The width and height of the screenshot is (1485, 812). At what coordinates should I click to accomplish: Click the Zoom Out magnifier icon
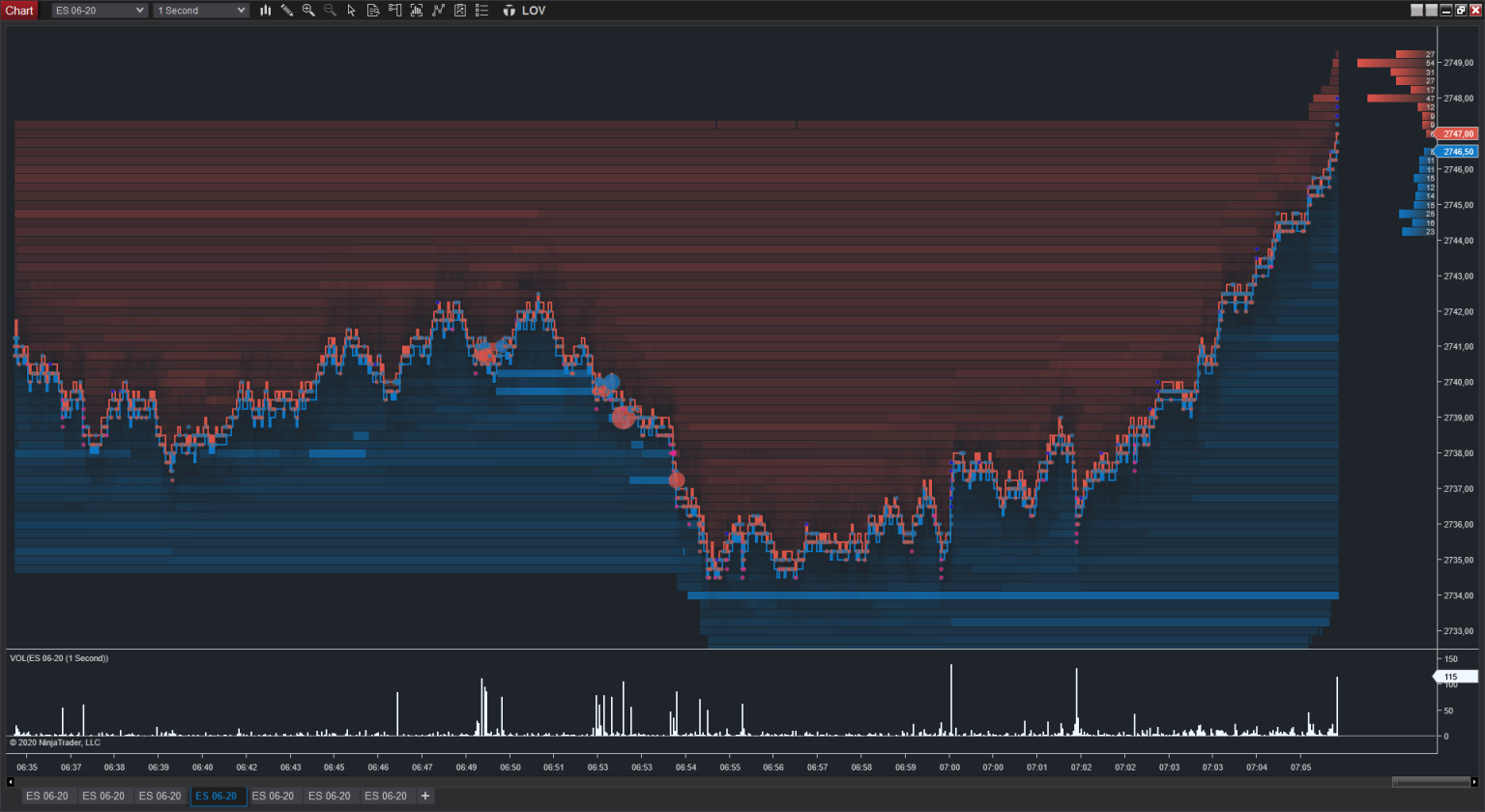[331, 10]
